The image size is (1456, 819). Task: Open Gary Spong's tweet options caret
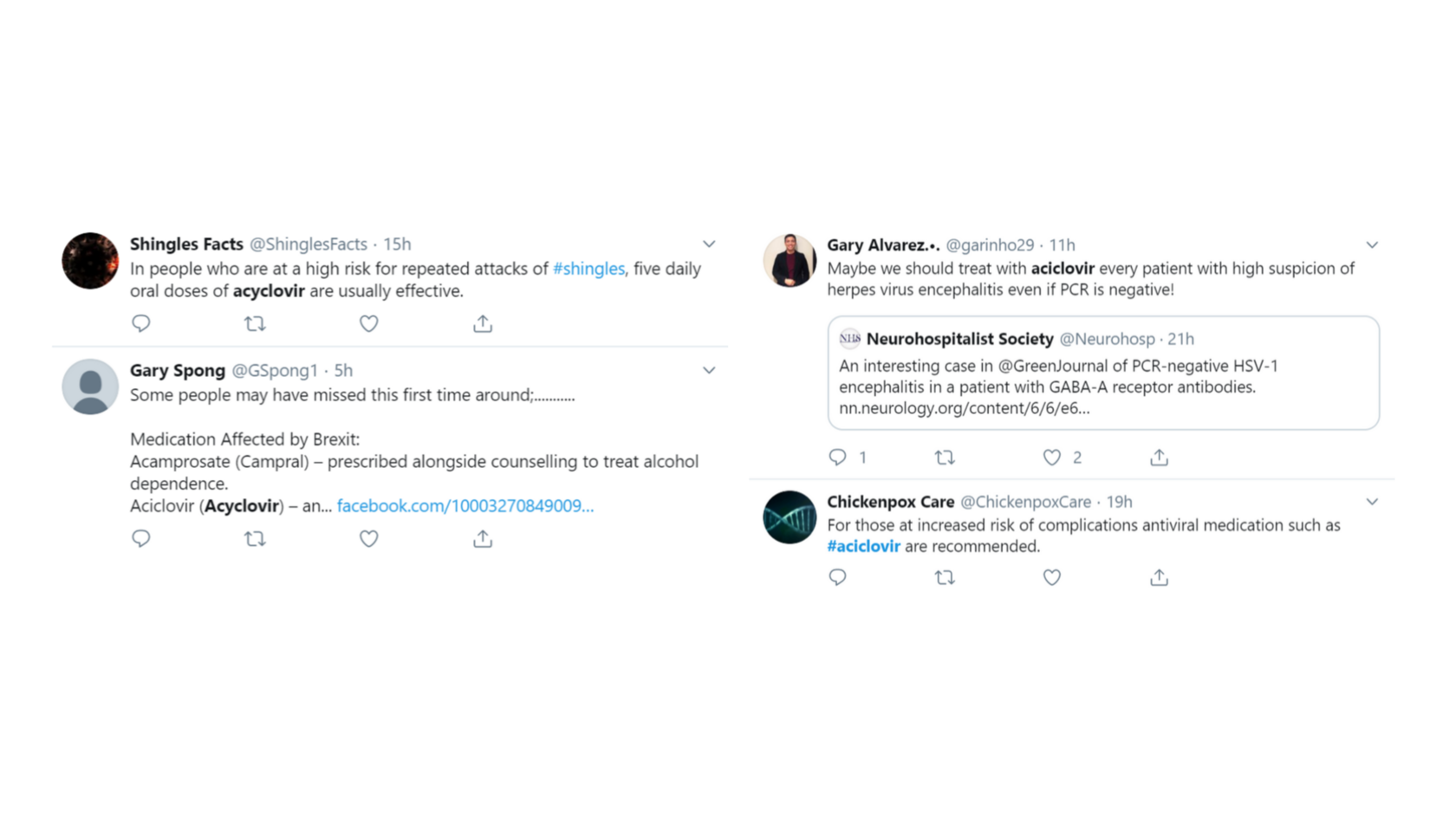[708, 370]
